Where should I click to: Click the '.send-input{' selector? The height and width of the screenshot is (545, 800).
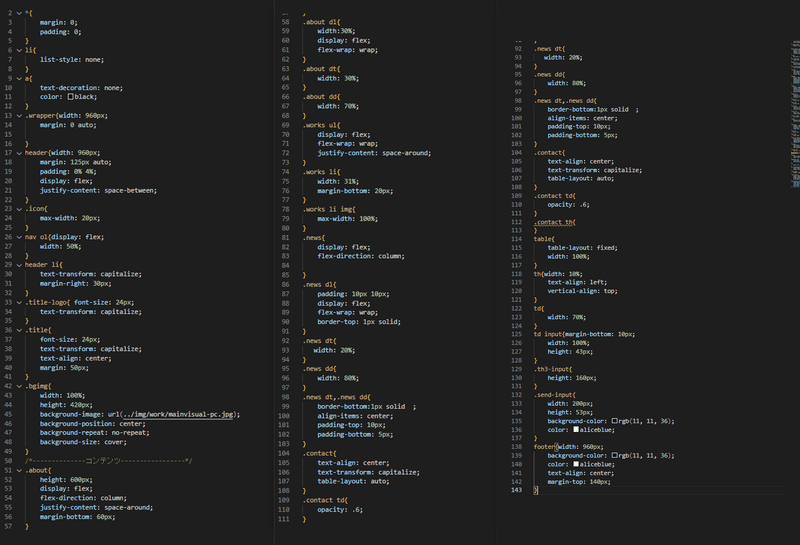click(555, 395)
